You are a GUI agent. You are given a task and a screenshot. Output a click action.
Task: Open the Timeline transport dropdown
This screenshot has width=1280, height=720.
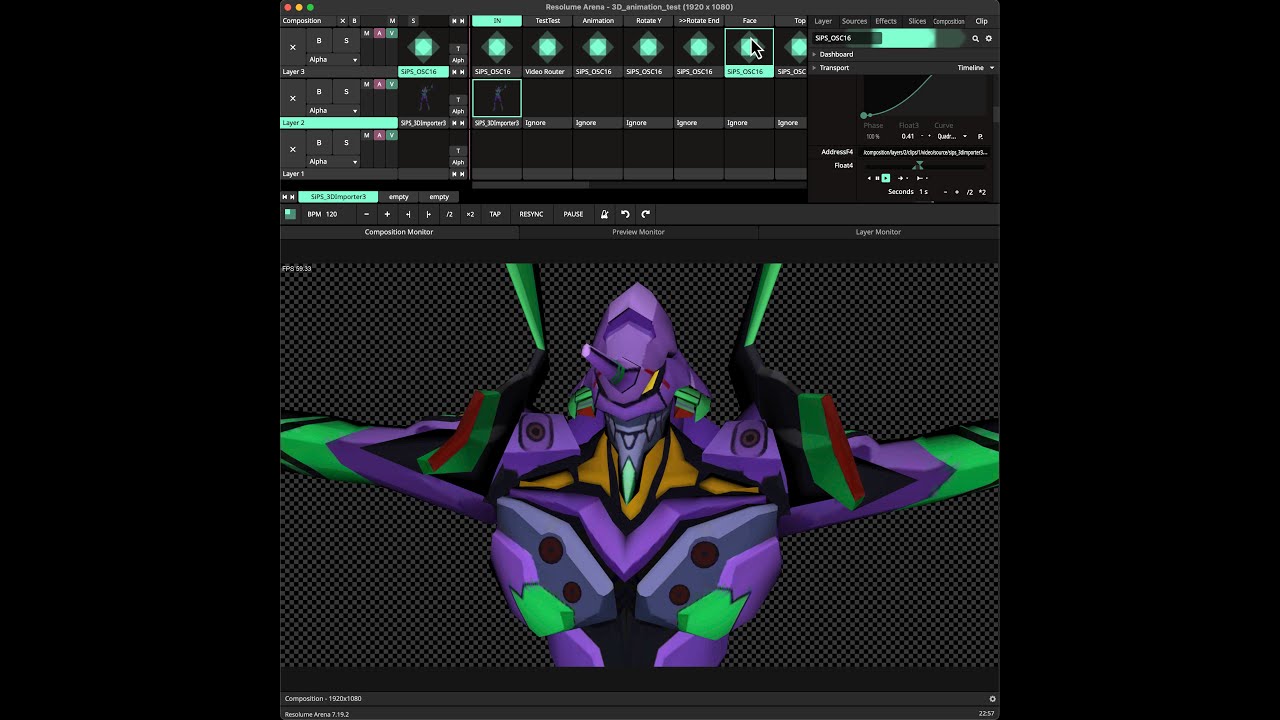(975, 68)
